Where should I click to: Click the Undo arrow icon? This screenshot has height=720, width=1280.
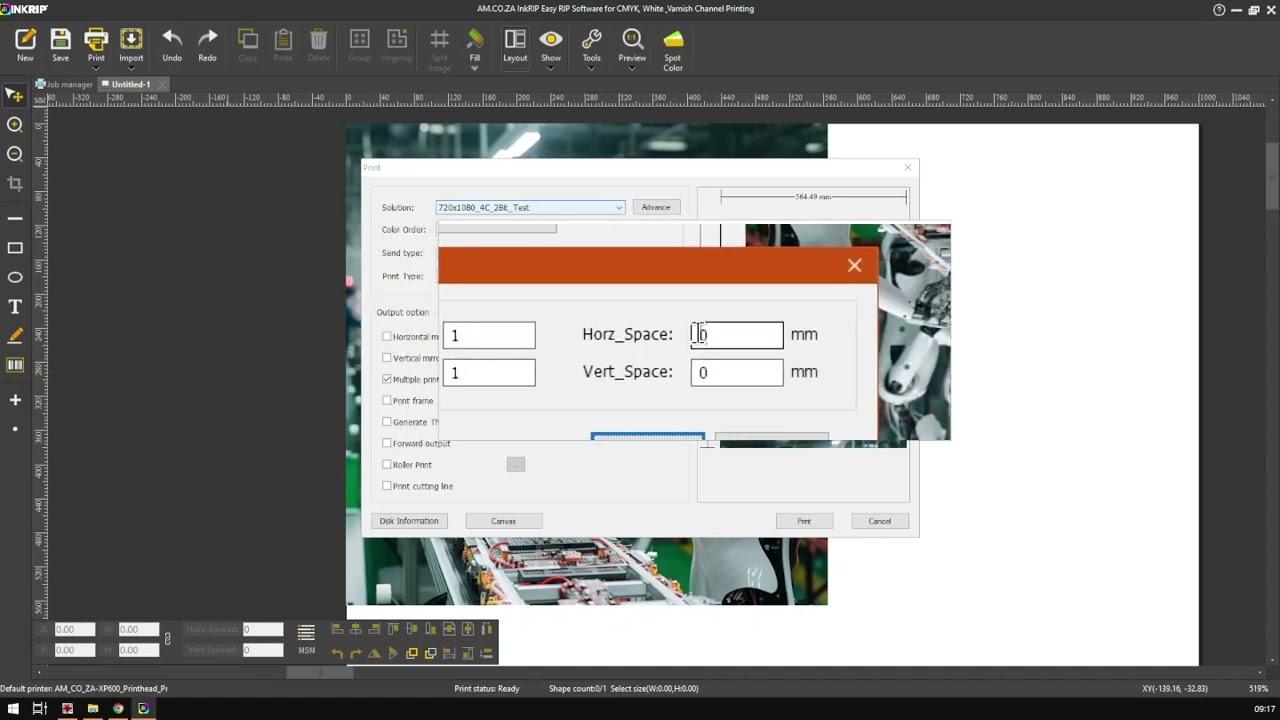(x=172, y=39)
